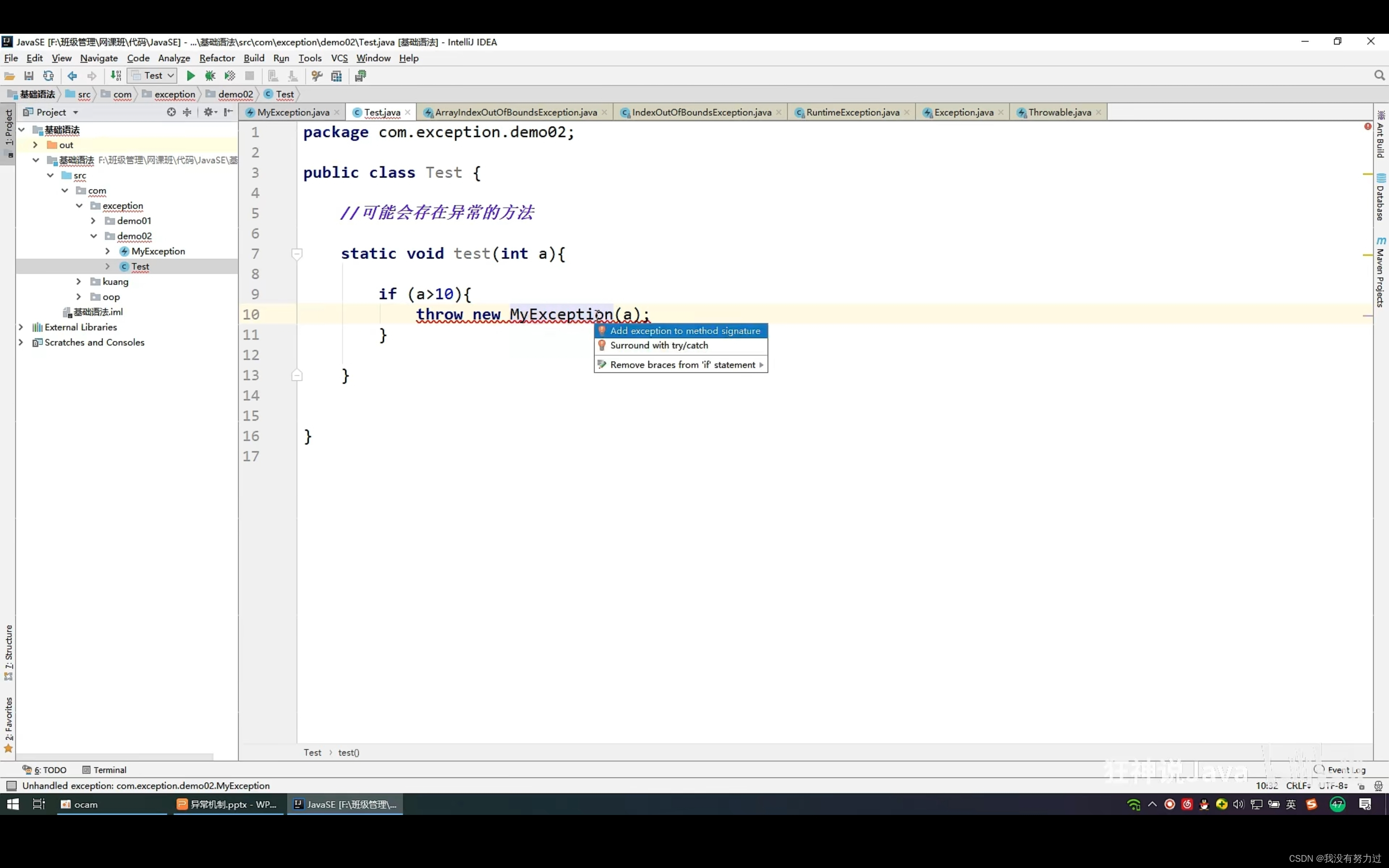Toggle the Terminal tool window
Screen dimensions: 1389x868
pos(105,770)
